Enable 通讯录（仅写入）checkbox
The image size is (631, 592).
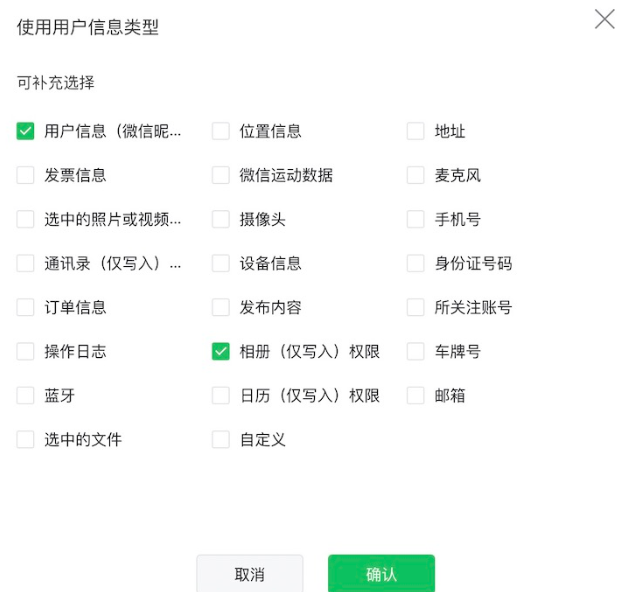[x=26, y=263]
